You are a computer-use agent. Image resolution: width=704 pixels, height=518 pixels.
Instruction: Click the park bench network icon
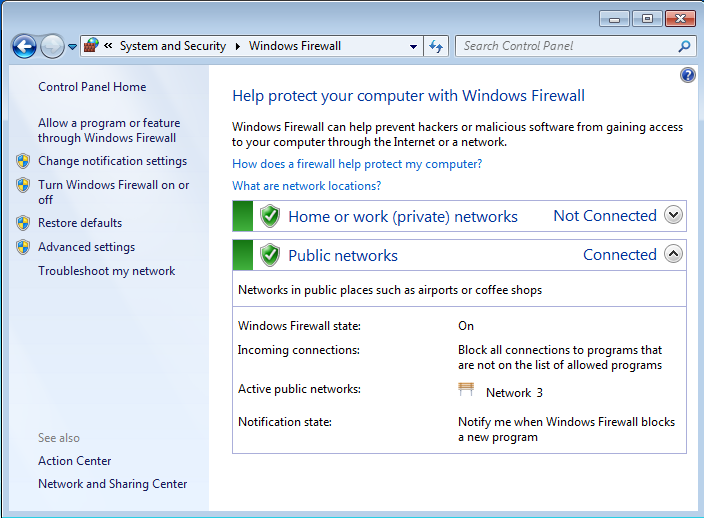pyautogui.click(x=466, y=389)
